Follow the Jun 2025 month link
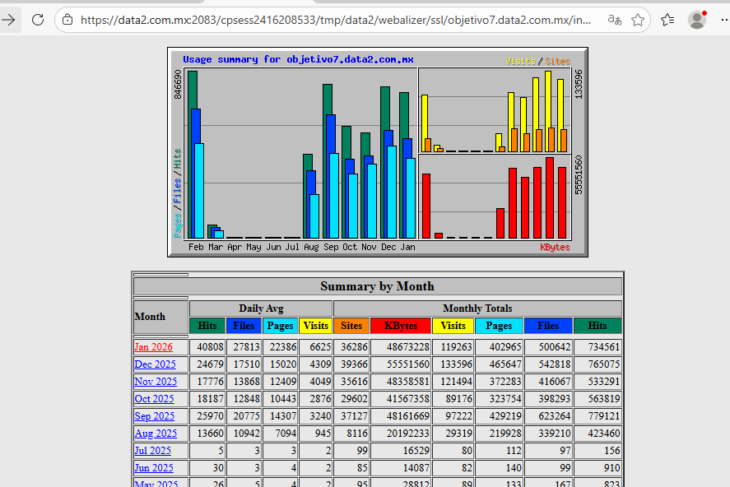This screenshot has height=487, width=730. coord(153,468)
